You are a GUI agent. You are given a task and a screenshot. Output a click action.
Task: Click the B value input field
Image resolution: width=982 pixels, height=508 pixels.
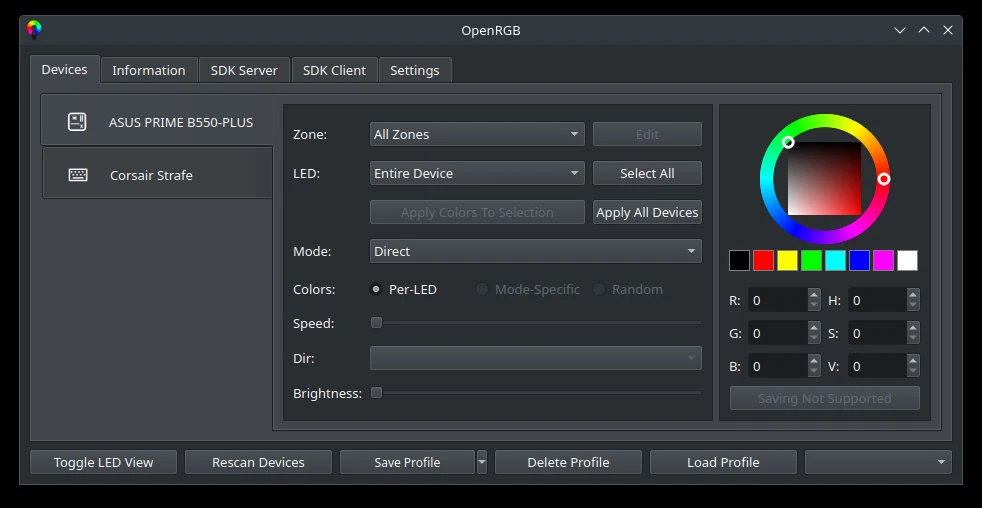(778, 366)
